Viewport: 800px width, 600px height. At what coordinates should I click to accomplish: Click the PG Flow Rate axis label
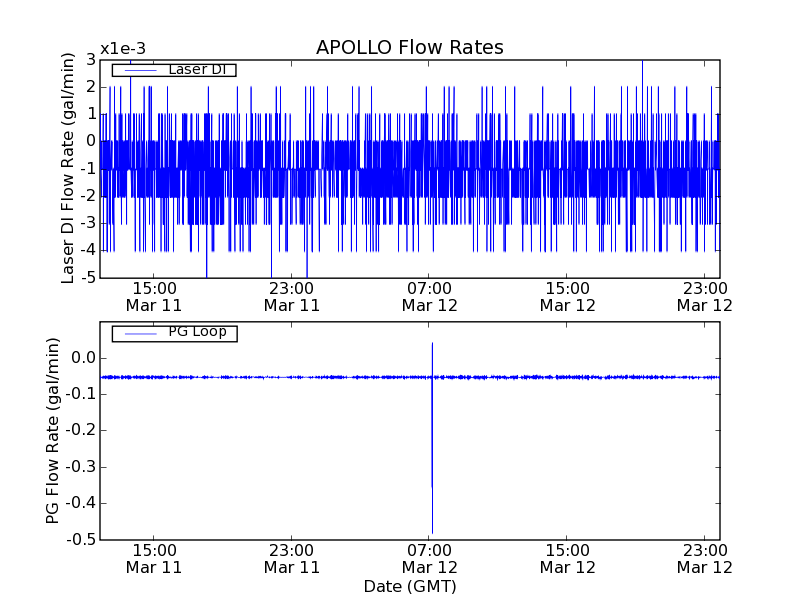[x=53, y=431]
